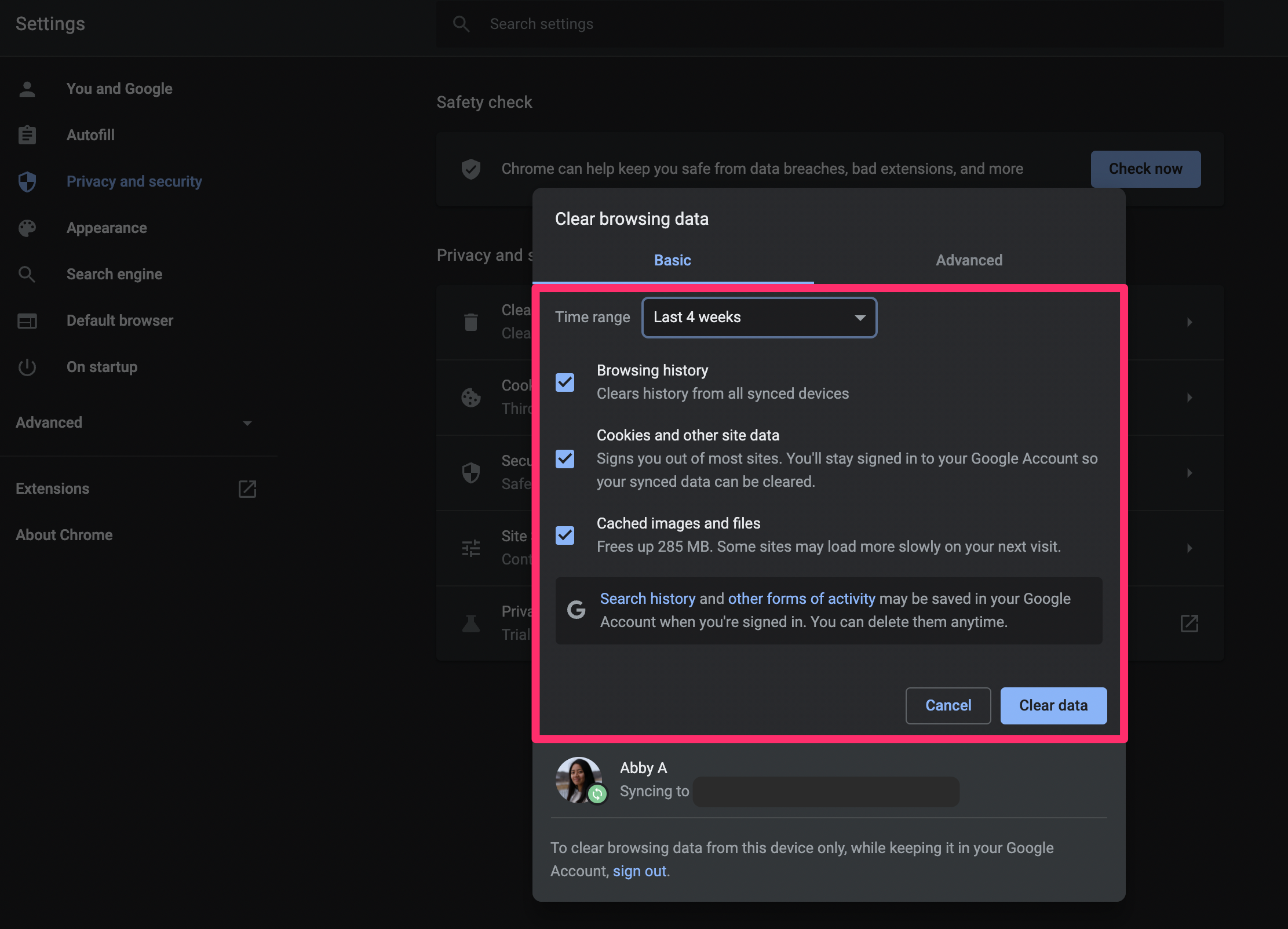Click the Check now safety check button
The image size is (1288, 929).
point(1145,168)
